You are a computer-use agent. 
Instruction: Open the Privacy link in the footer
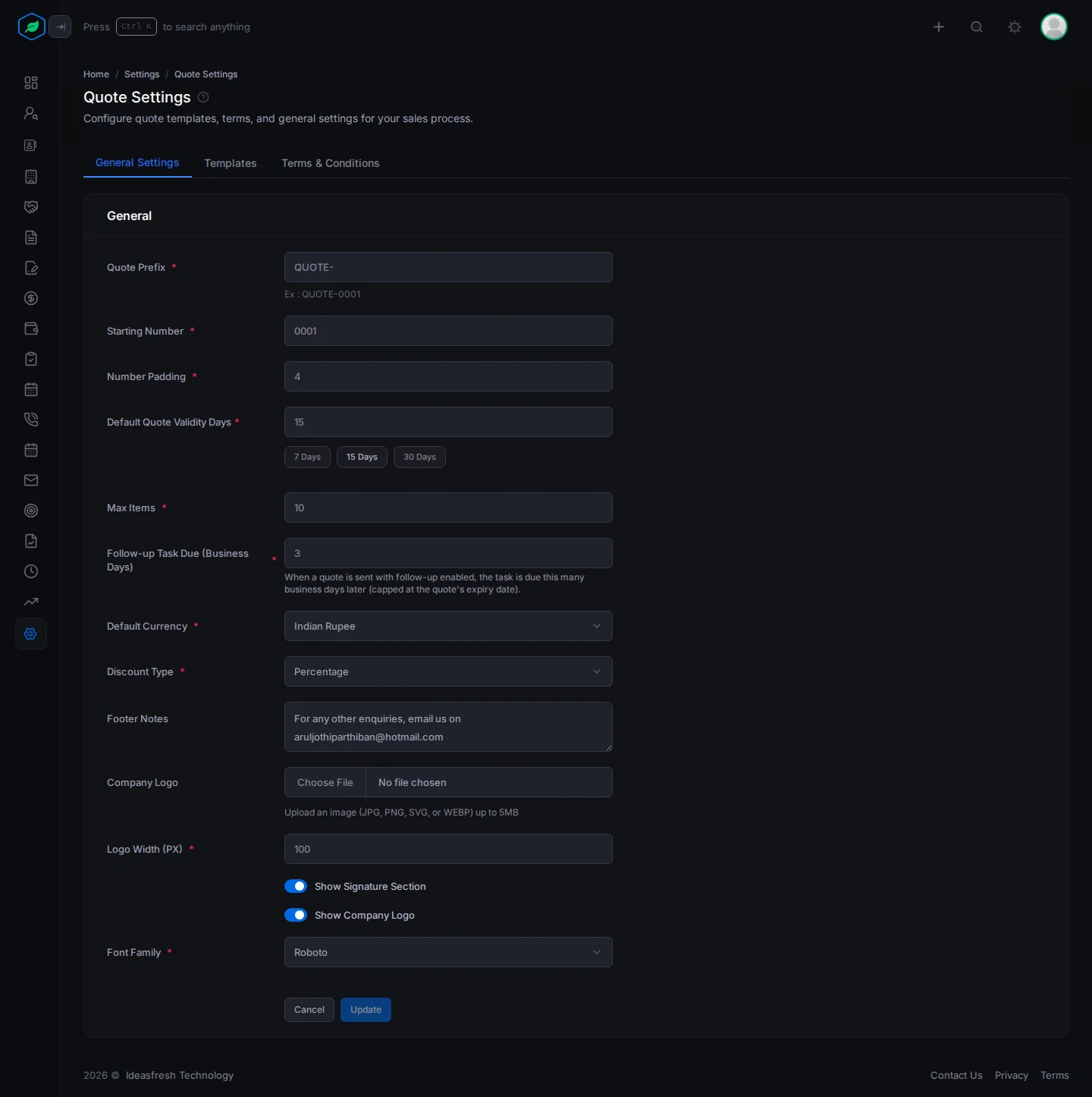click(1012, 1075)
